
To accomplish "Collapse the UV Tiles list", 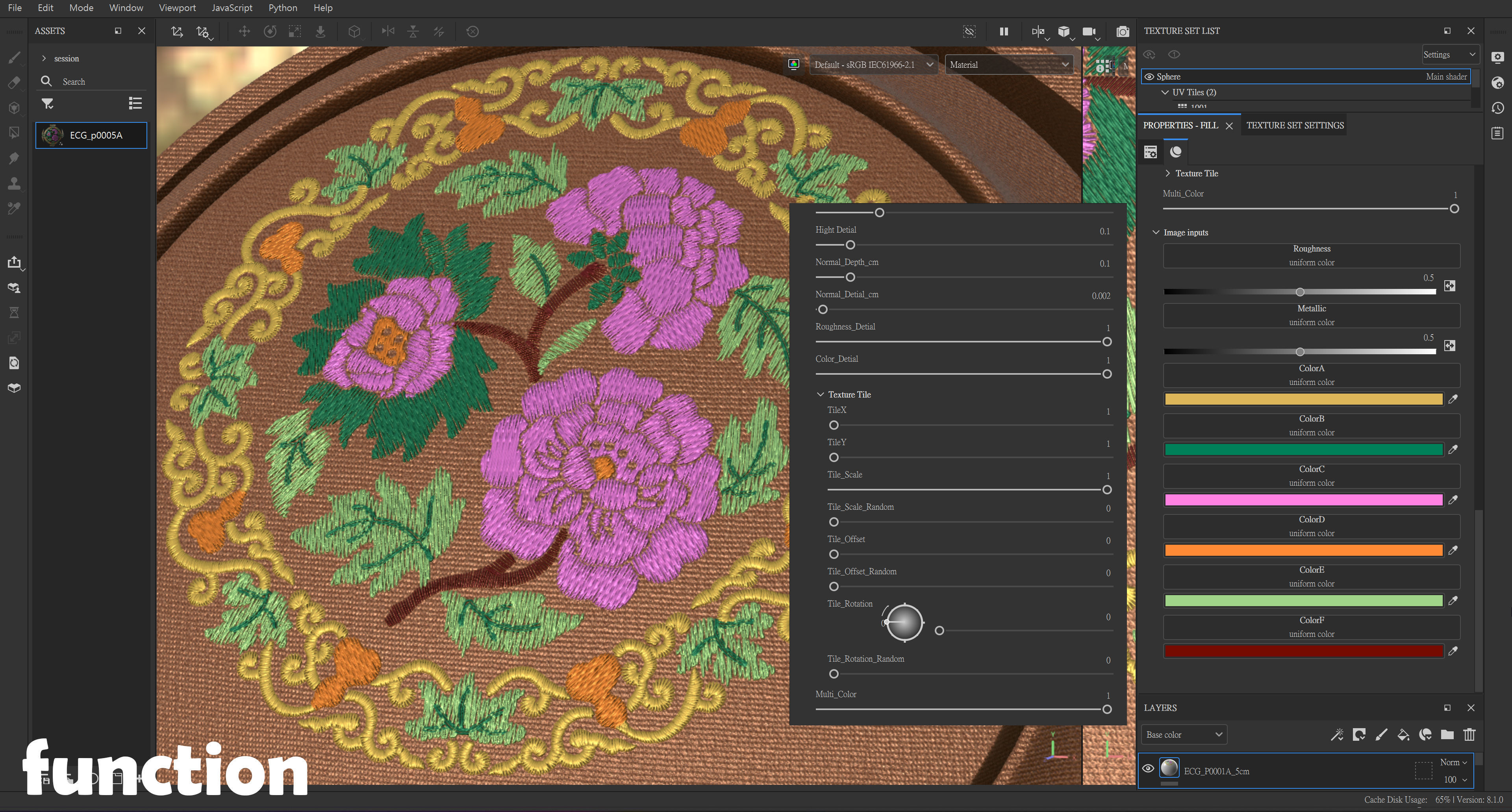I will 1165,92.
